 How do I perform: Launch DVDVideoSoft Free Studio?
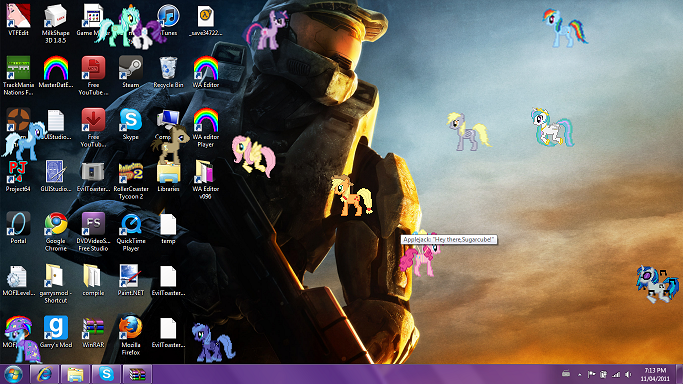tap(93, 224)
